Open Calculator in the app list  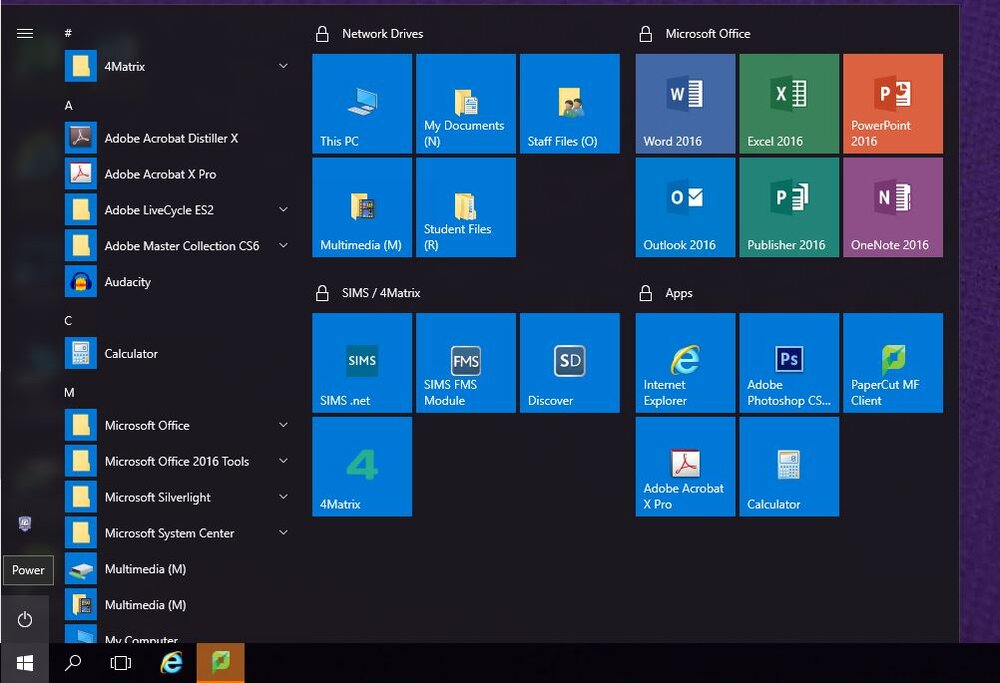click(x=177, y=353)
